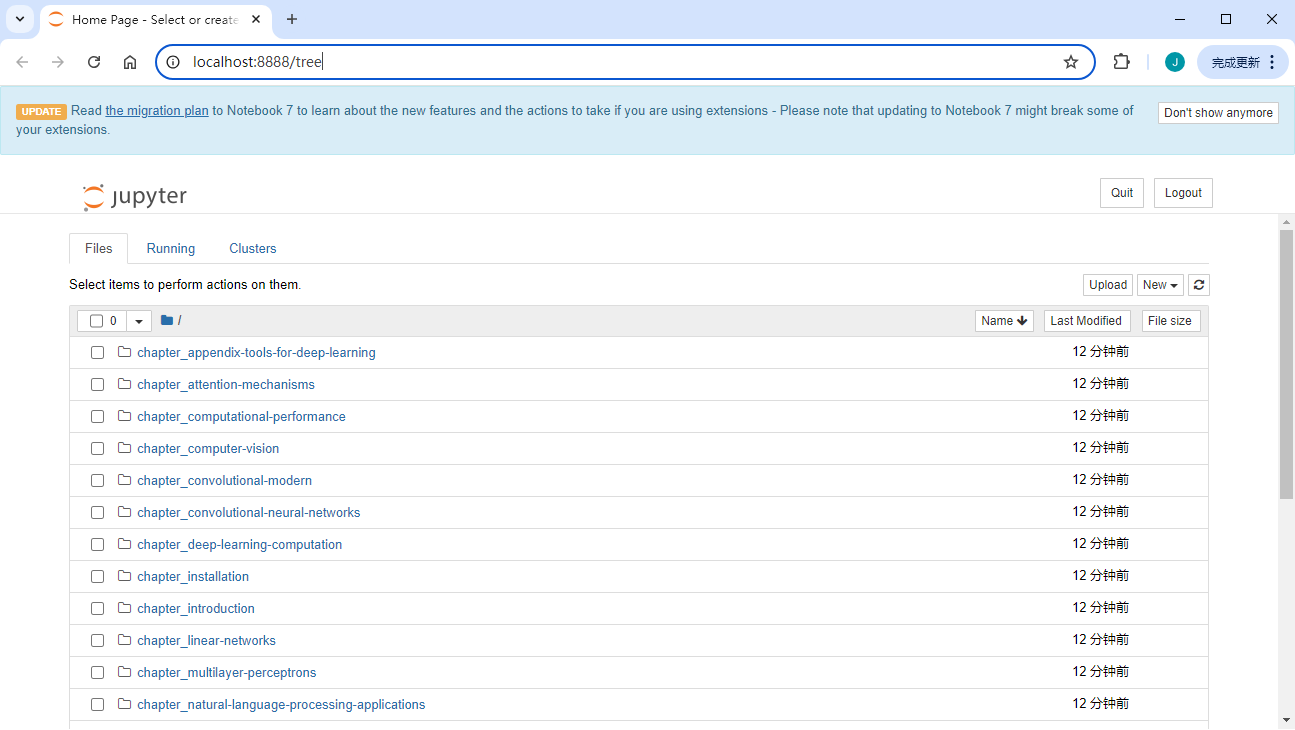Open Chrome update menu 完成更新
Screen dimensions: 1295x730
[1243, 62]
